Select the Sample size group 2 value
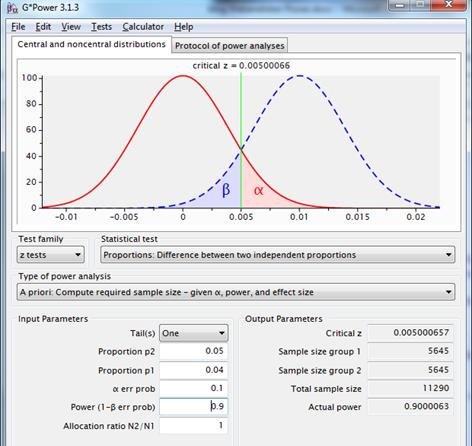 pos(410,370)
